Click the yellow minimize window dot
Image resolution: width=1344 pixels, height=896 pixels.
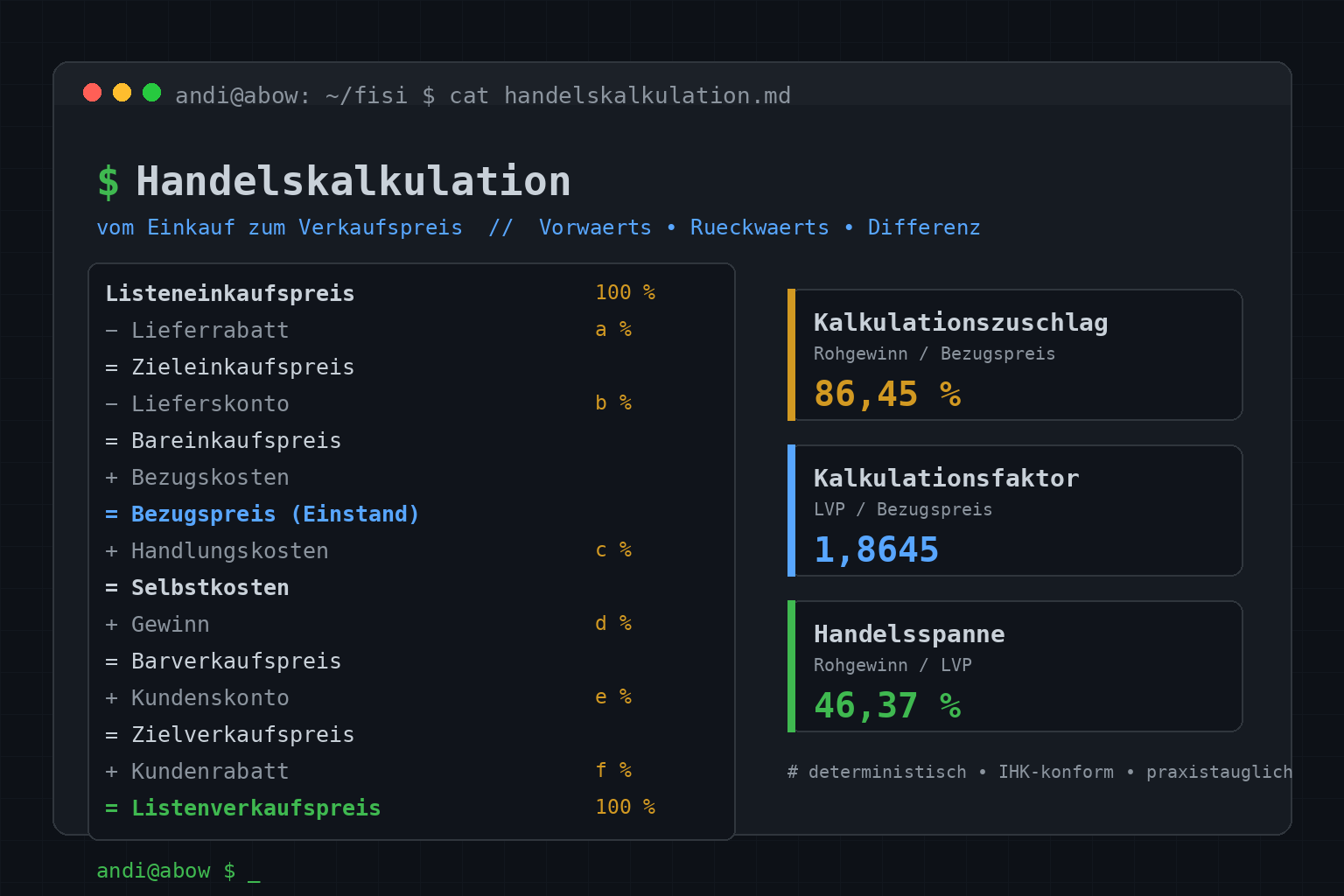(x=122, y=92)
